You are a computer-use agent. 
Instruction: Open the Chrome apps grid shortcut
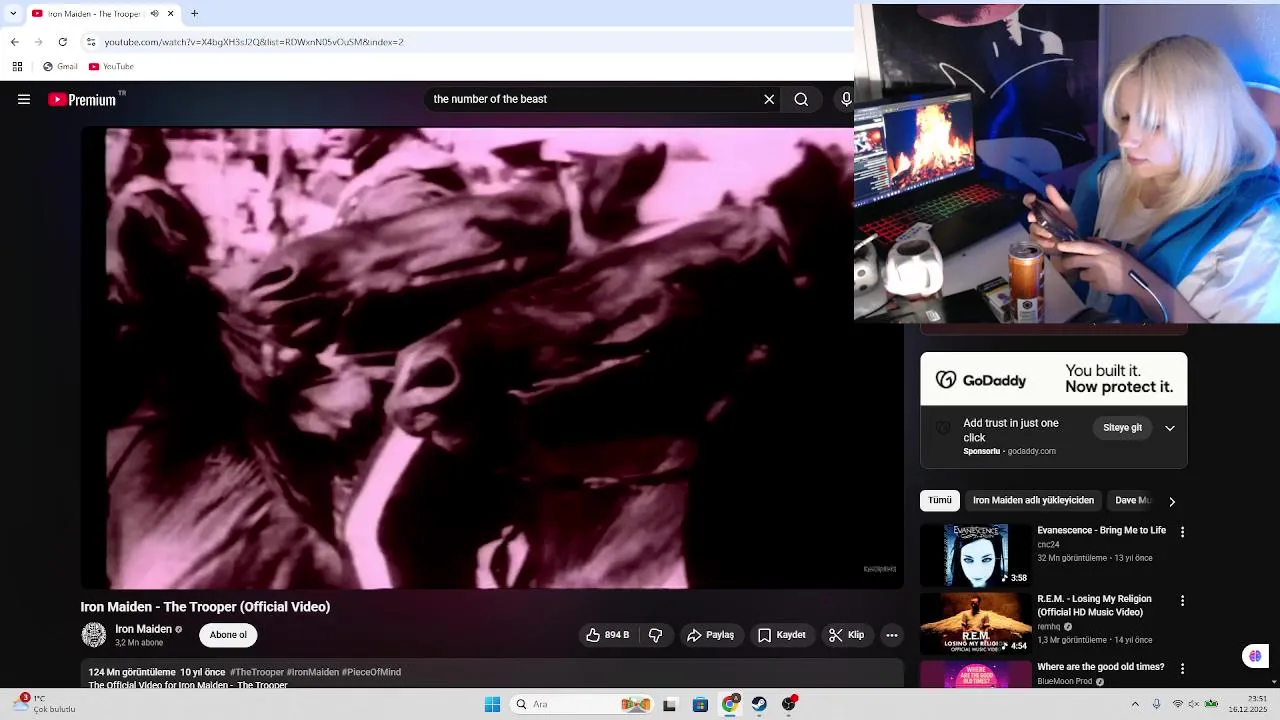[17, 67]
